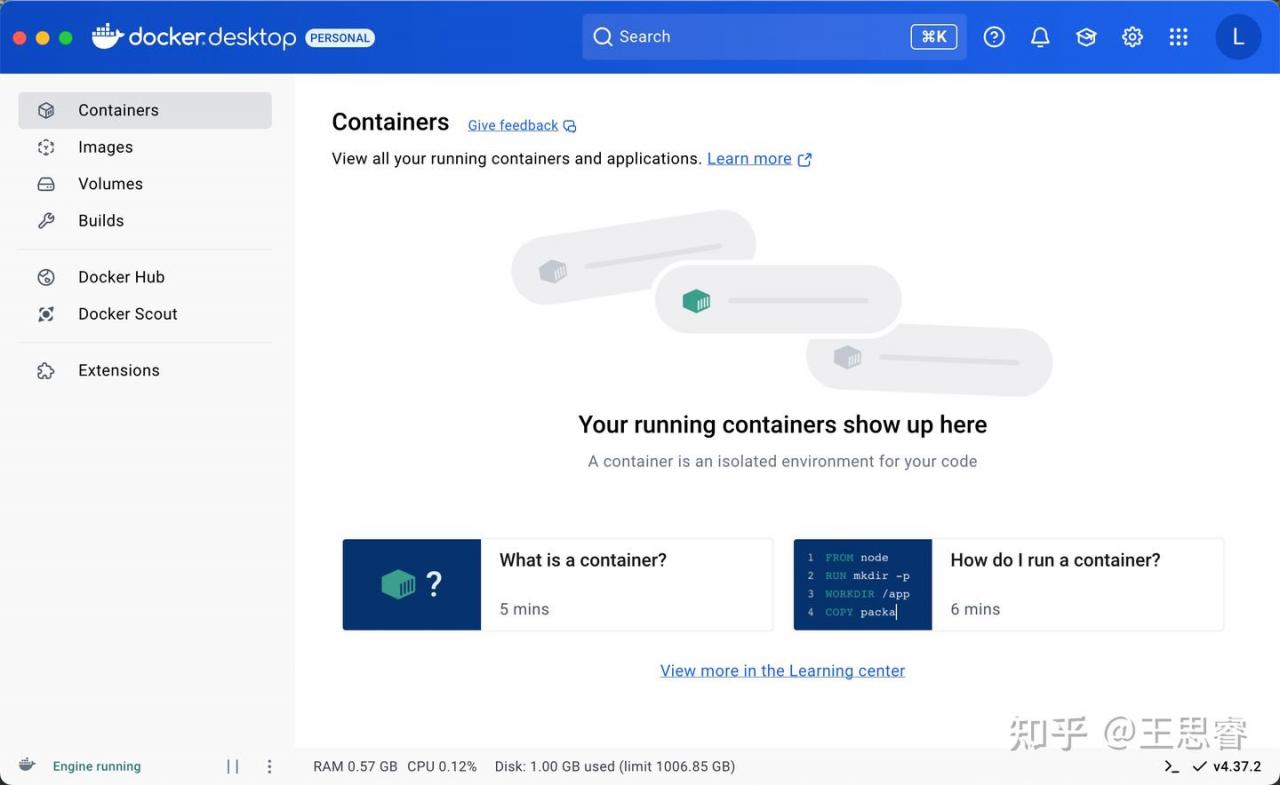This screenshot has width=1280, height=785.
Task: Click the magnifier icon in Search
Action: pos(602,37)
